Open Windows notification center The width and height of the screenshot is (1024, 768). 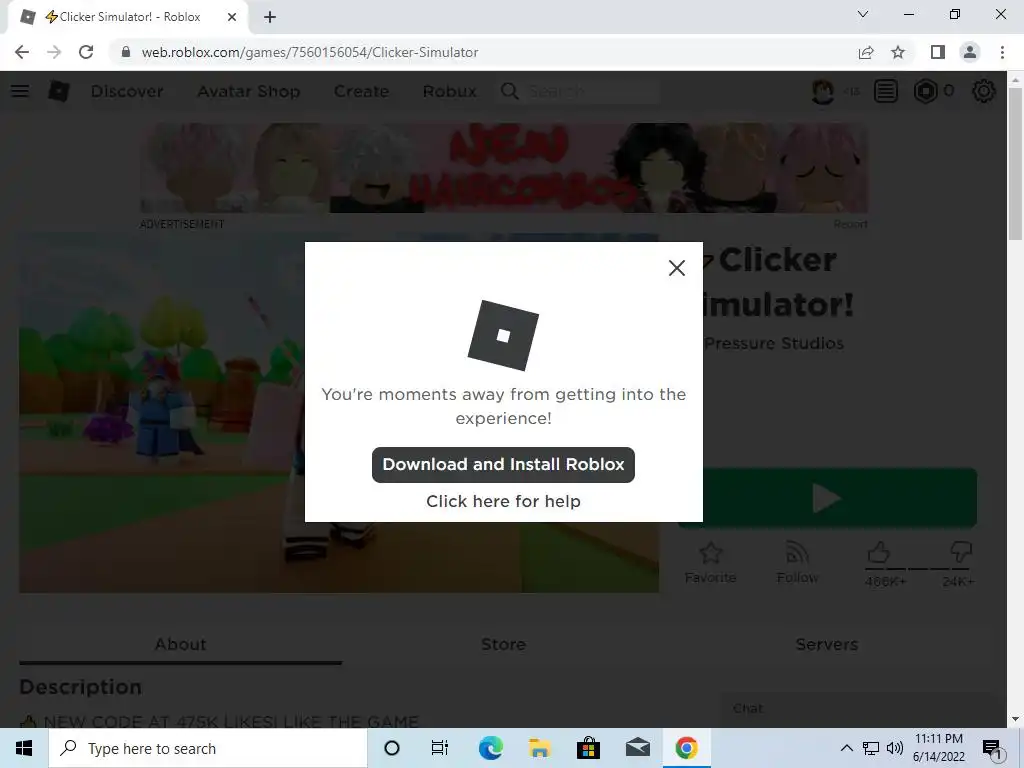(x=993, y=748)
